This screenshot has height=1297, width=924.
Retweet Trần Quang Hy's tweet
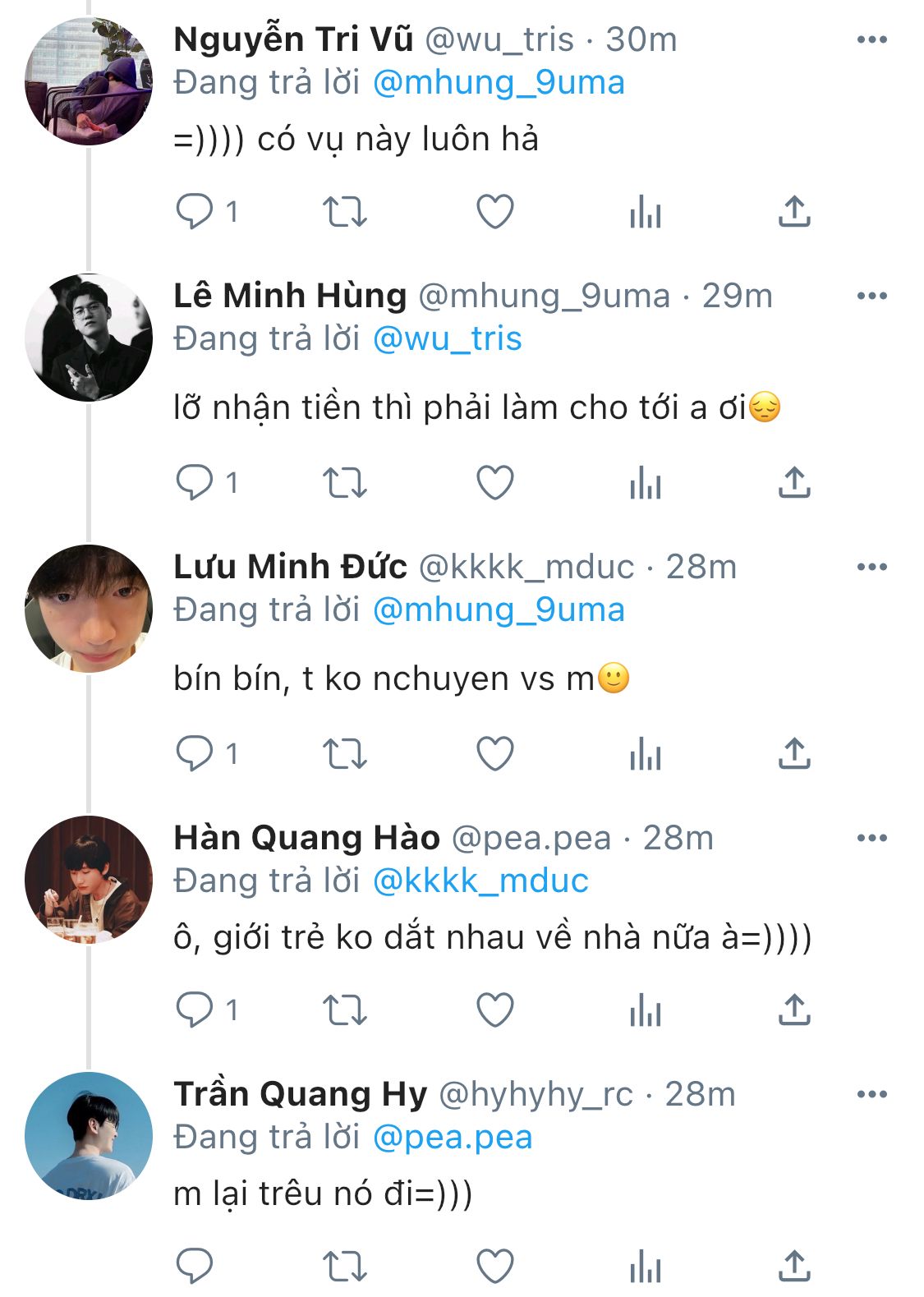(x=344, y=1266)
